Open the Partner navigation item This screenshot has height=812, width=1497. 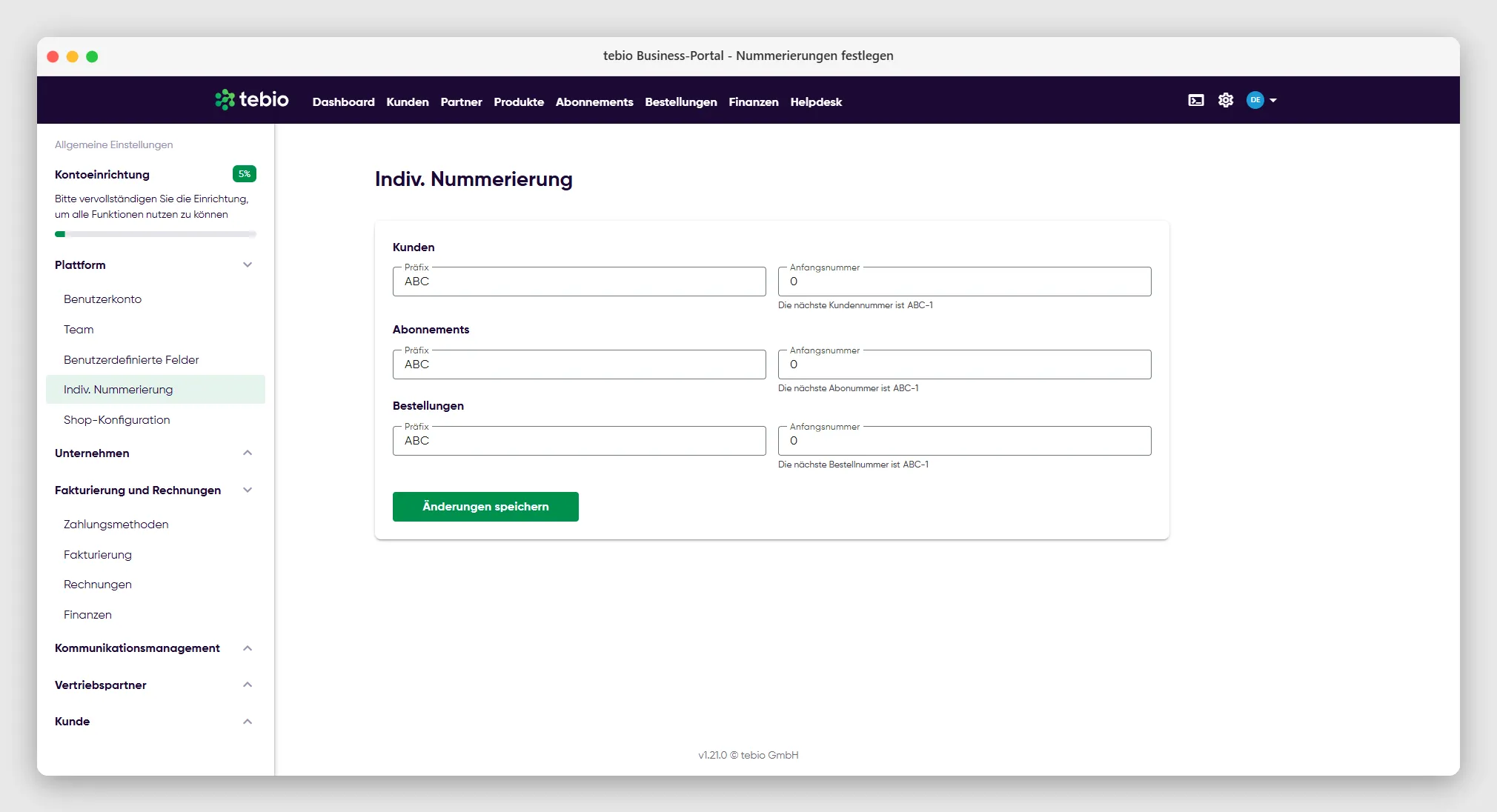(461, 101)
